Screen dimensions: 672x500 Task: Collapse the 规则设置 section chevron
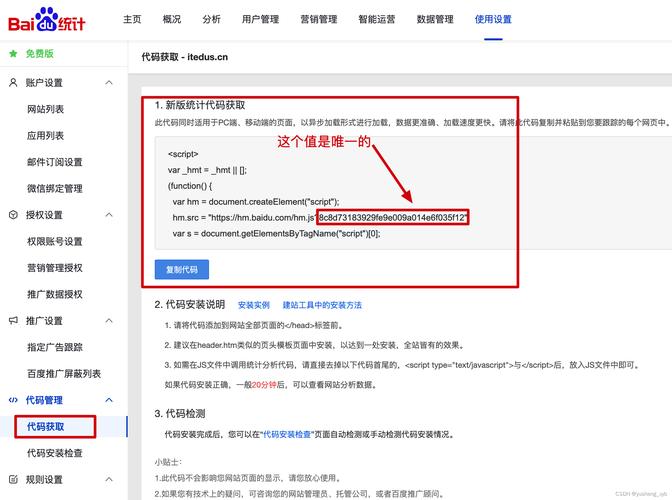tap(109, 479)
